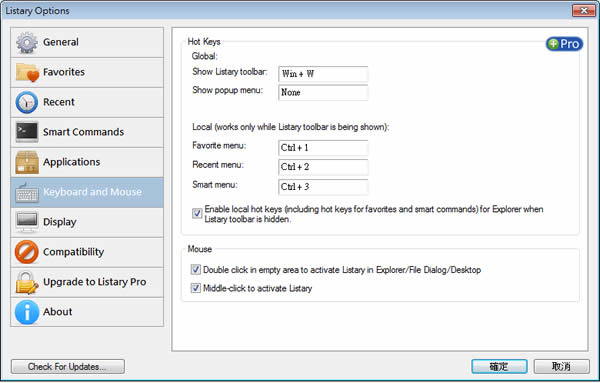
Task: Click the Compatibility prohibited icon
Action: (27, 252)
